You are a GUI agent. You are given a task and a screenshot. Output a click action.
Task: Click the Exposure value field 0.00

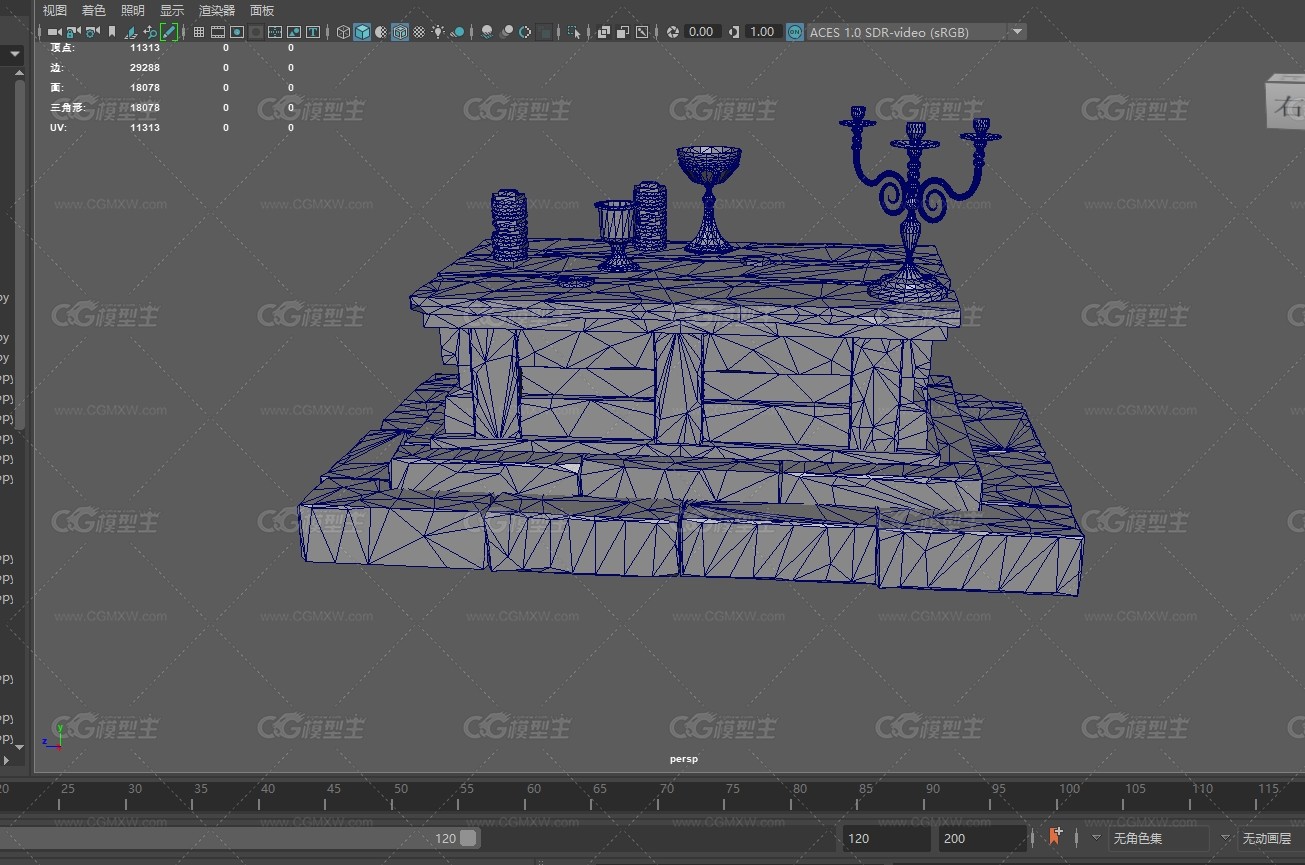[702, 32]
